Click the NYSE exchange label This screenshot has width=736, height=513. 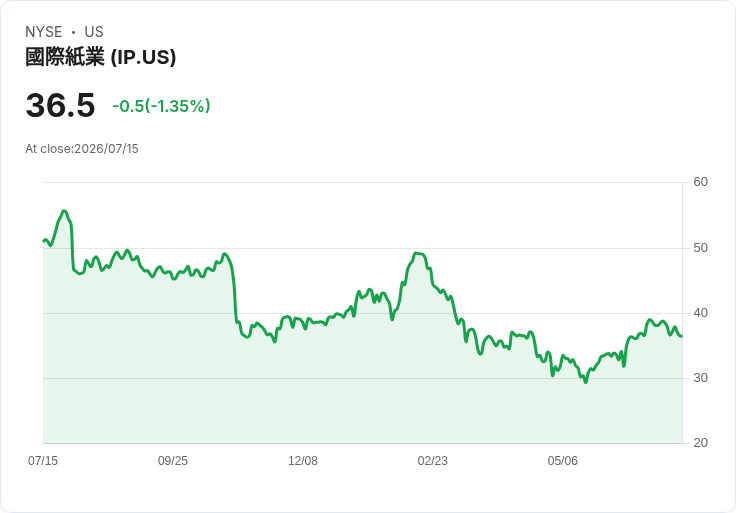pos(44,32)
